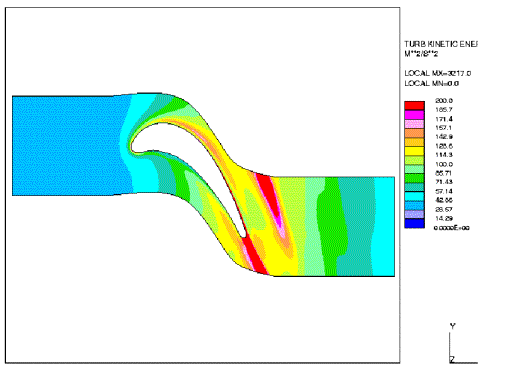Click the legend value 28.57

pos(444,209)
